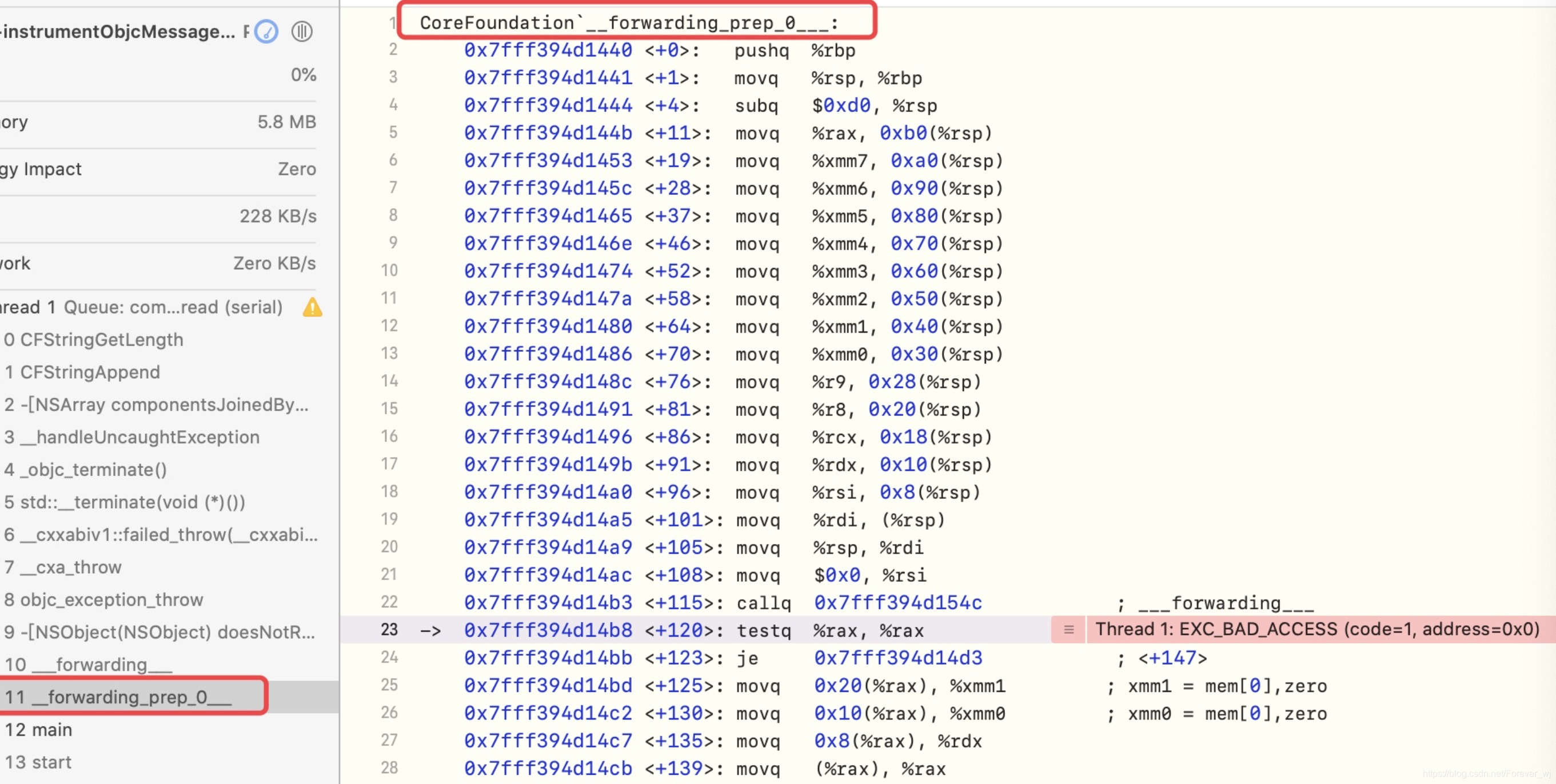Click the pushq %rbp instruction on line 2
This screenshot has height=784, width=1556.
click(x=795, y=50)
